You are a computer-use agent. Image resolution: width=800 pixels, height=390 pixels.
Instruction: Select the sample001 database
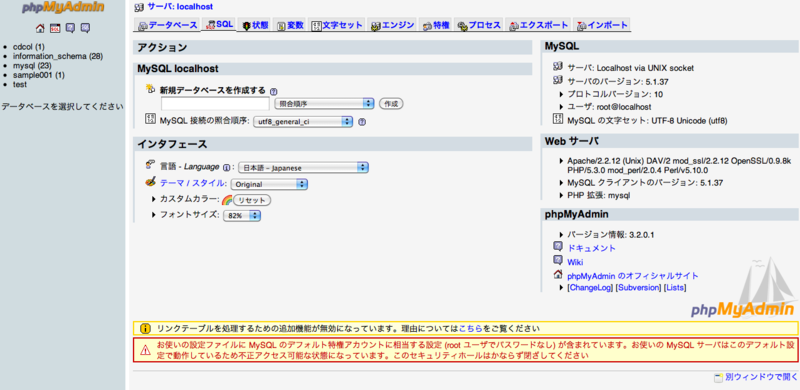pos(39,75)
